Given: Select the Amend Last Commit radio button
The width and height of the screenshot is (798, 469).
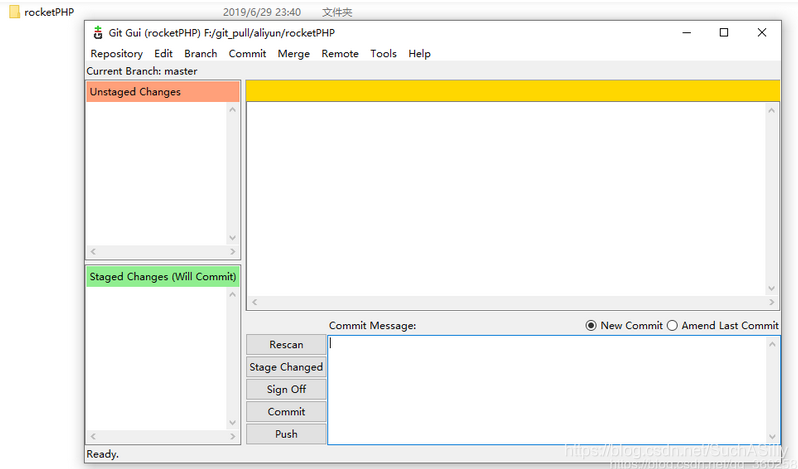Looking at the screenshot, I should (672, 326).
